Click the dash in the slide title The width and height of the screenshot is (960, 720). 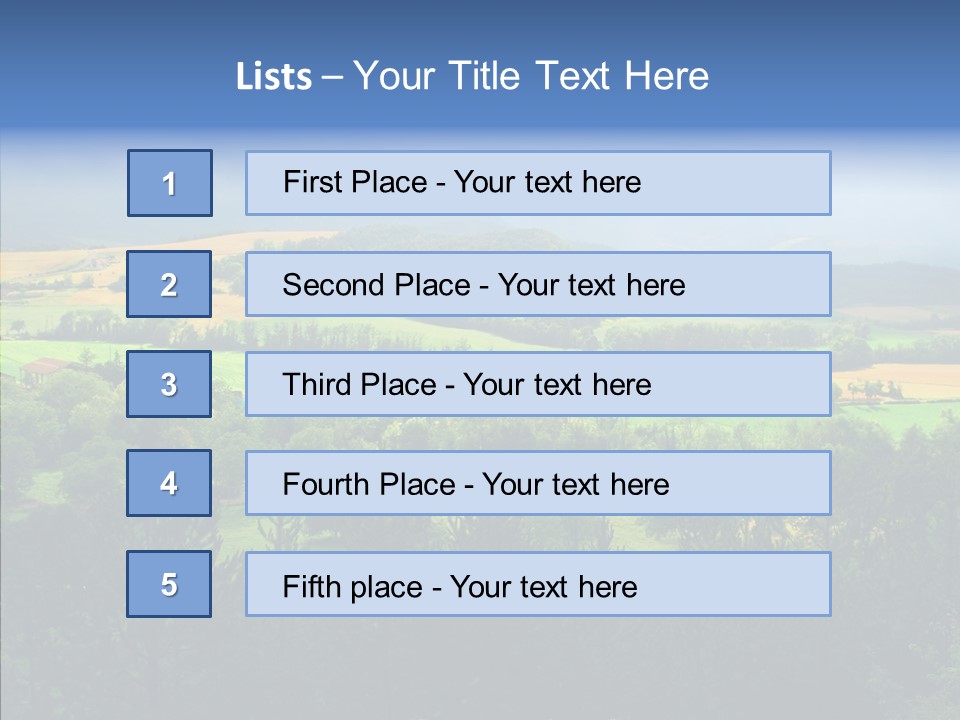tap(333, 77)
